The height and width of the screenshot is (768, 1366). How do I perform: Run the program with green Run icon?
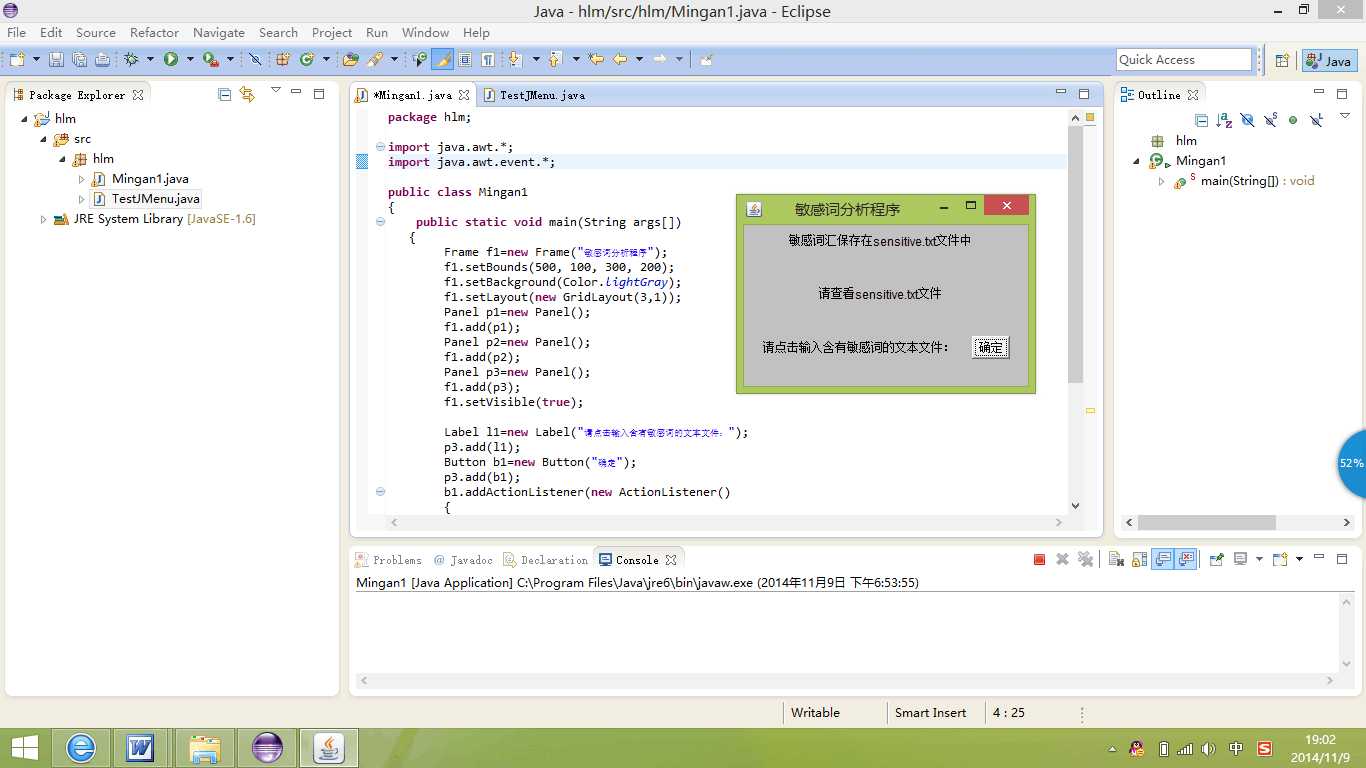tap(171, 60)
